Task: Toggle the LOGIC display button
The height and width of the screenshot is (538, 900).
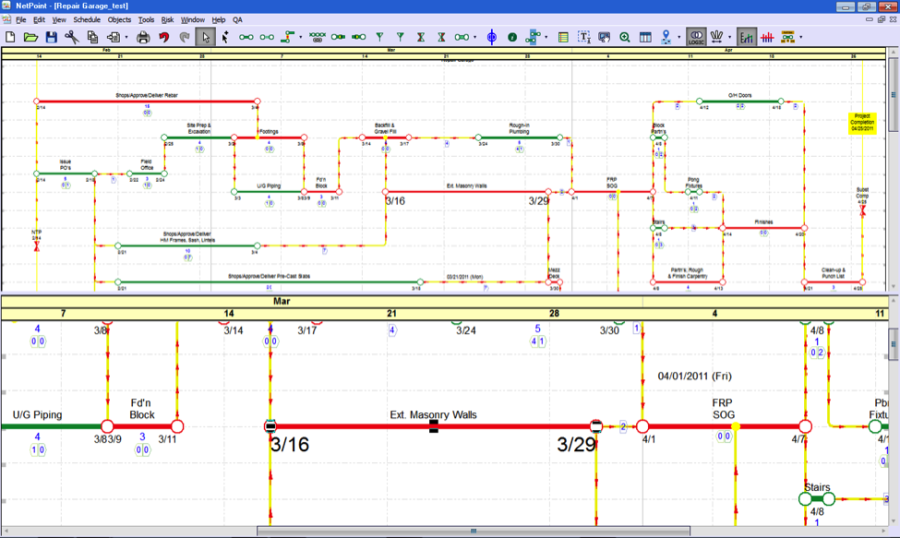Action: [697, 37]
